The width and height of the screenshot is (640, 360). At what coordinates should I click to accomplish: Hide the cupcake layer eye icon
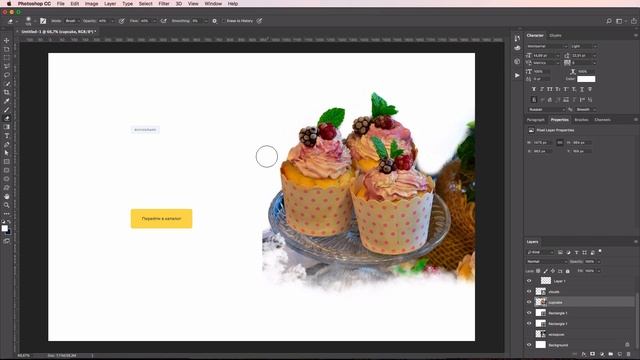[529, 302]
